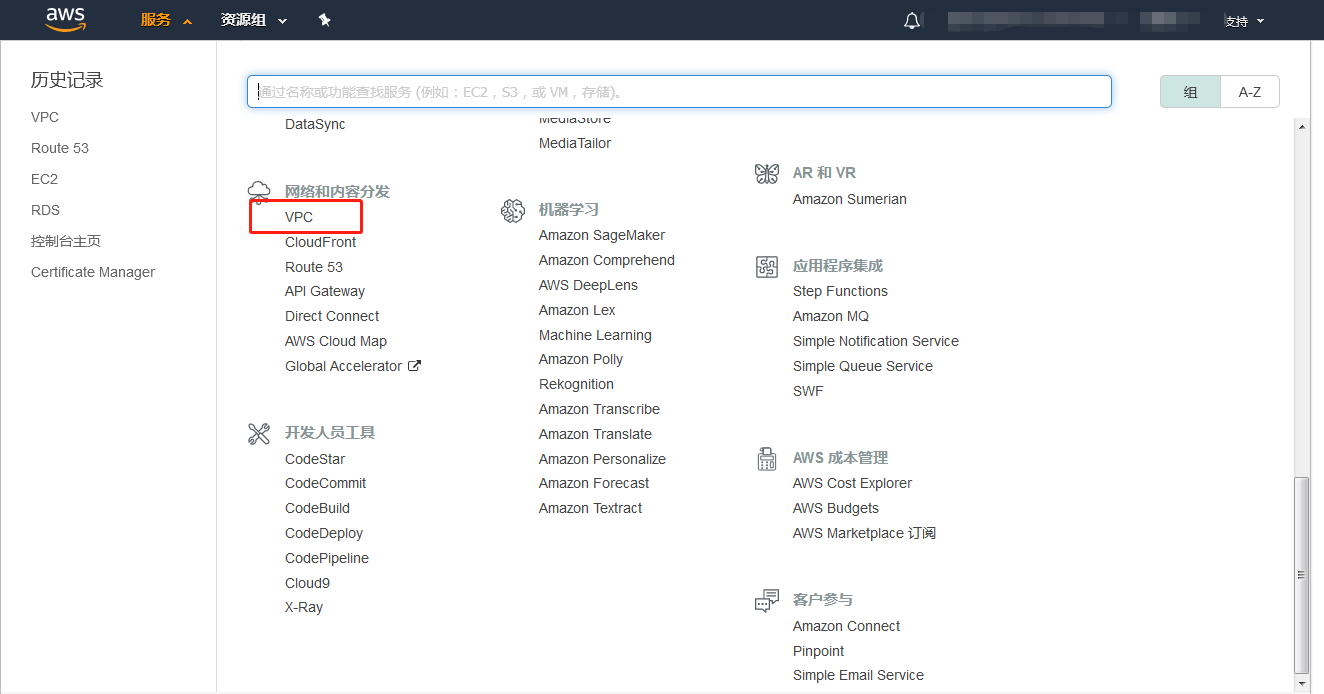Click the 客户参与 category icon
Image resolution: width=1324 pixels, height=694 pixels.
point(767,599)
